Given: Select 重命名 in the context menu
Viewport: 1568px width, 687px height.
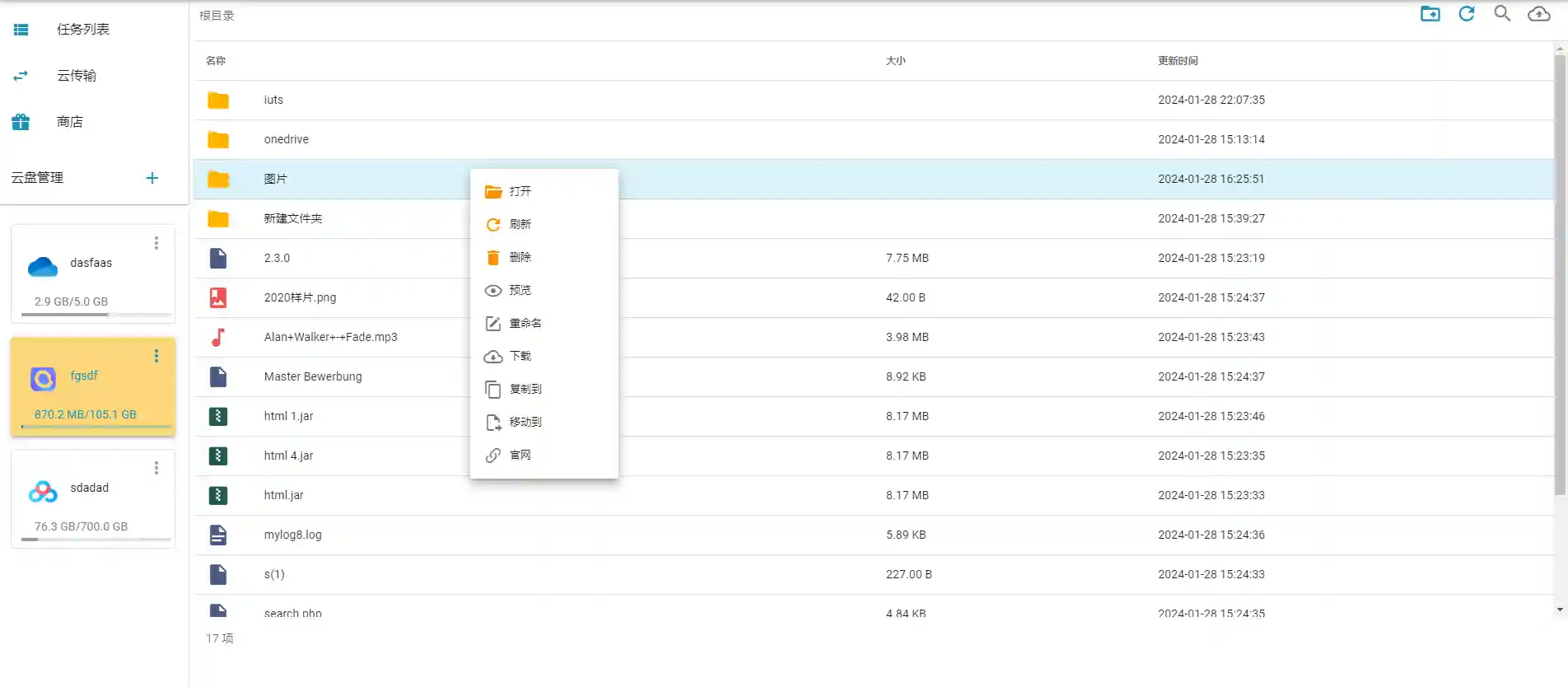Looking at the screenshot, I should [x=525, y=323].
